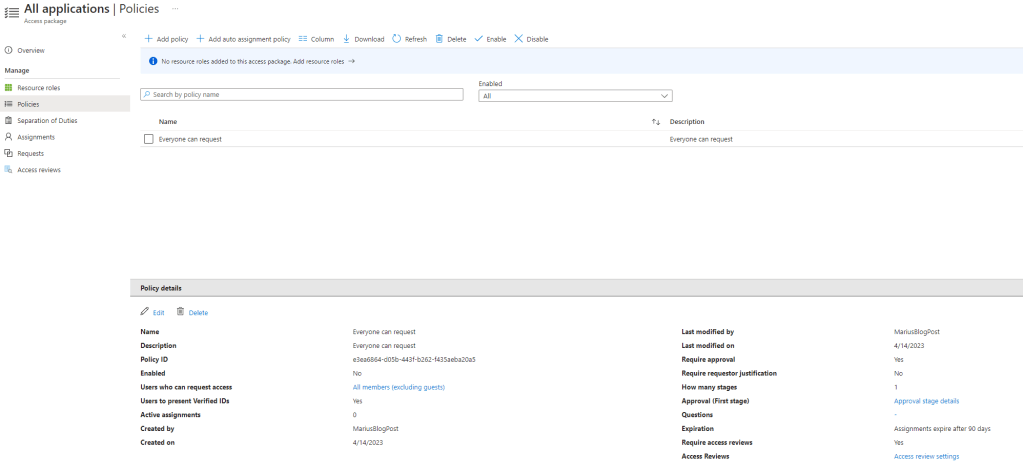This screenshot has width=1023, height=473.
Task: Click the Approval stage details link
Action: click(x=926, y=401)
